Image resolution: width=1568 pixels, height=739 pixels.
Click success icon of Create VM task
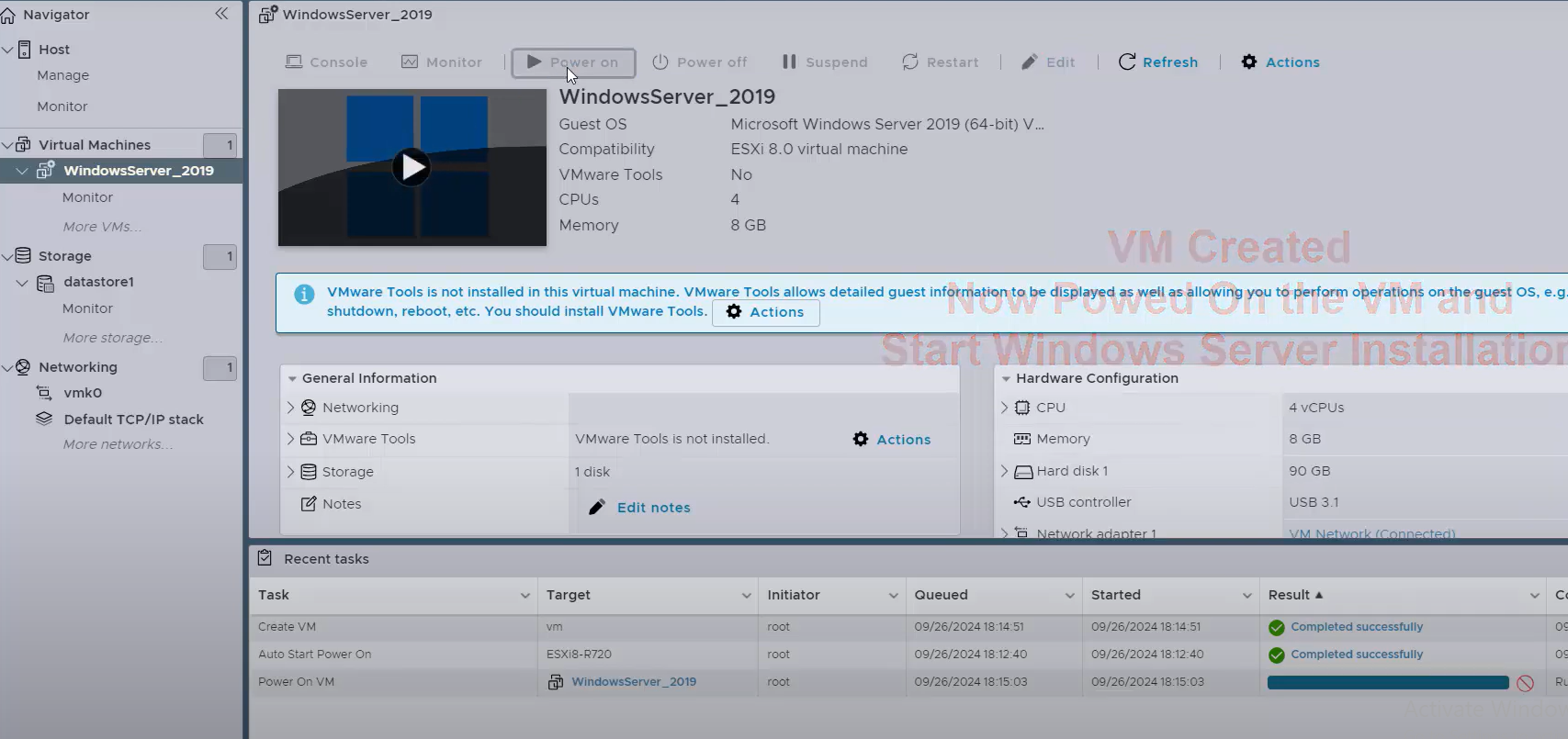(x=1276, y=628)
